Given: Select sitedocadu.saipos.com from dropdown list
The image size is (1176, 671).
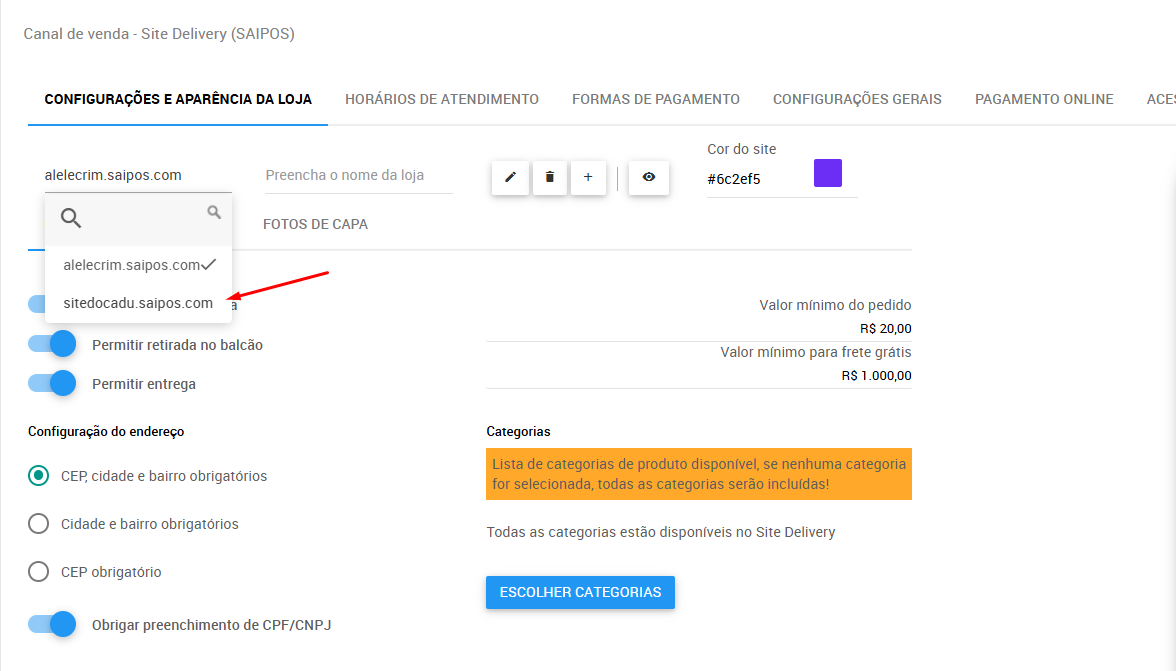Looking at the screenshot, I should click(x=138, y=303).
